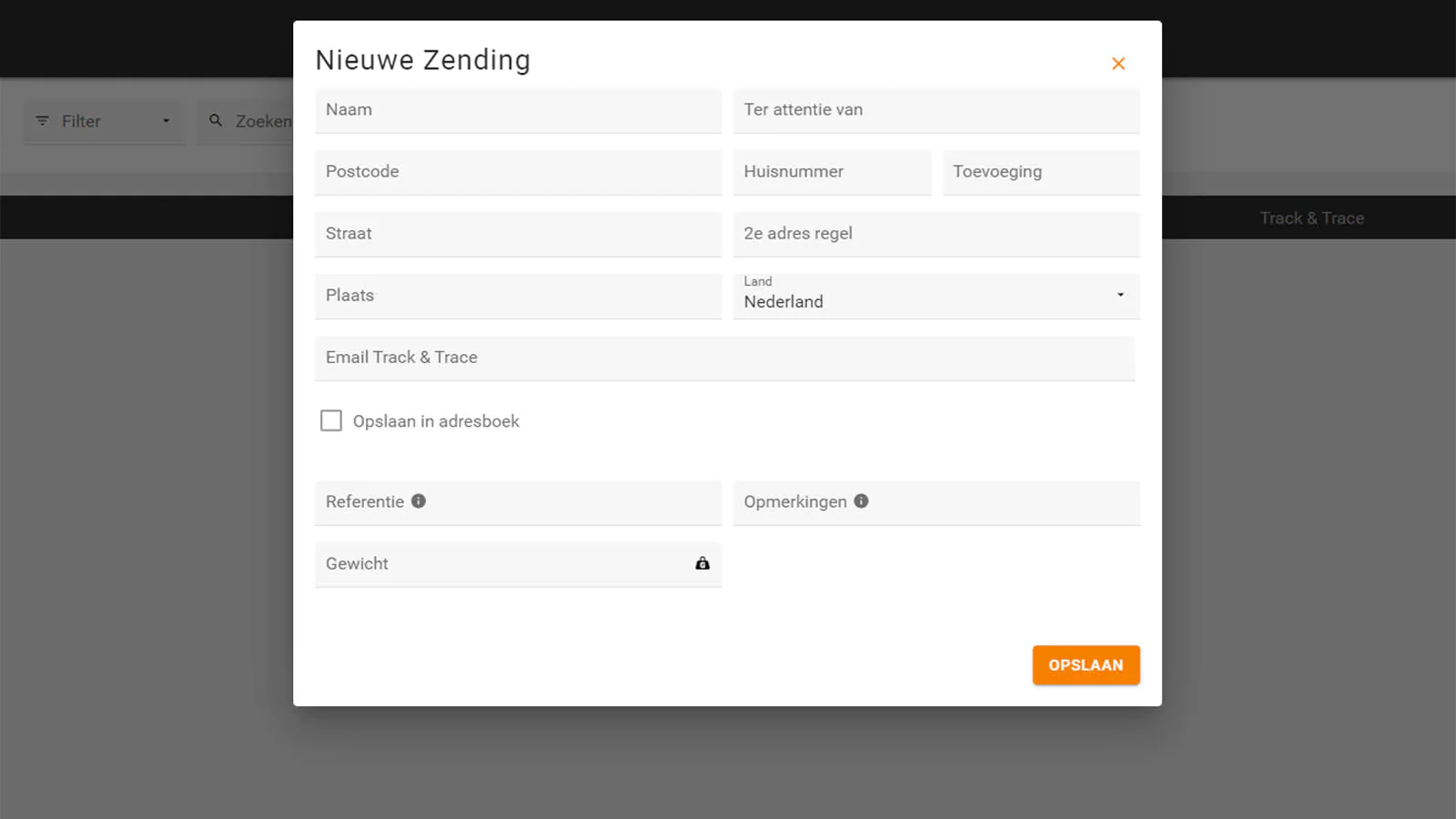Save the shipment with the OPSLAAN button
The width and height of the screenshot is (1456, 819).
tap(1086, 665)
